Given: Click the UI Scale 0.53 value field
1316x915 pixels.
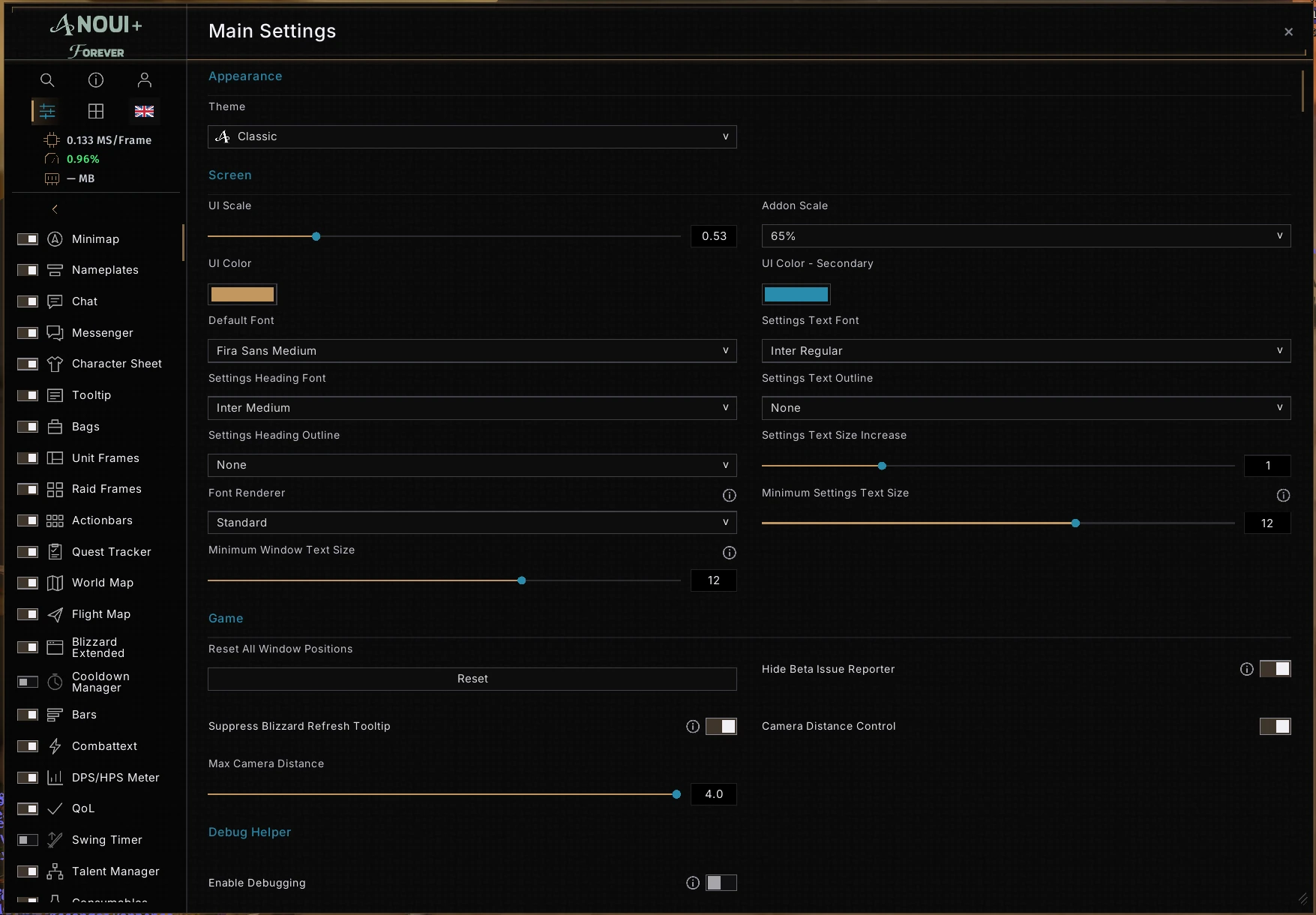Looking at the screenshot, I should (714, 236).
